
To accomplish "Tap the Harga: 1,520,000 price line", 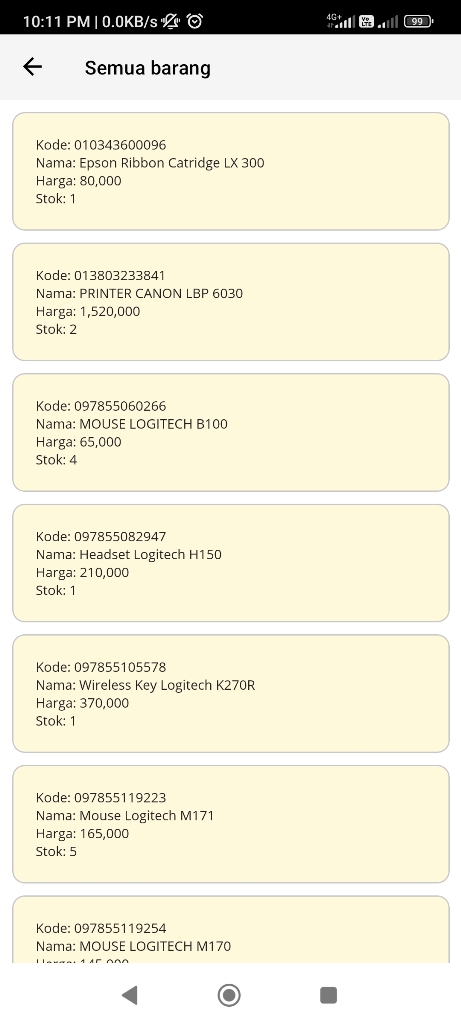I will (87, 312).
